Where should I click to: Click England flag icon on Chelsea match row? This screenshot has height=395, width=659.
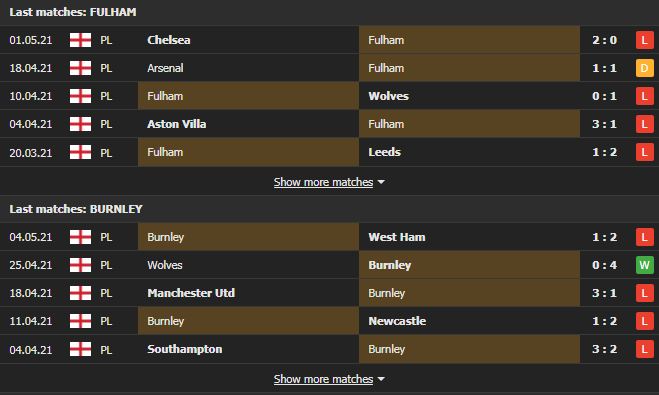(80, 40)
